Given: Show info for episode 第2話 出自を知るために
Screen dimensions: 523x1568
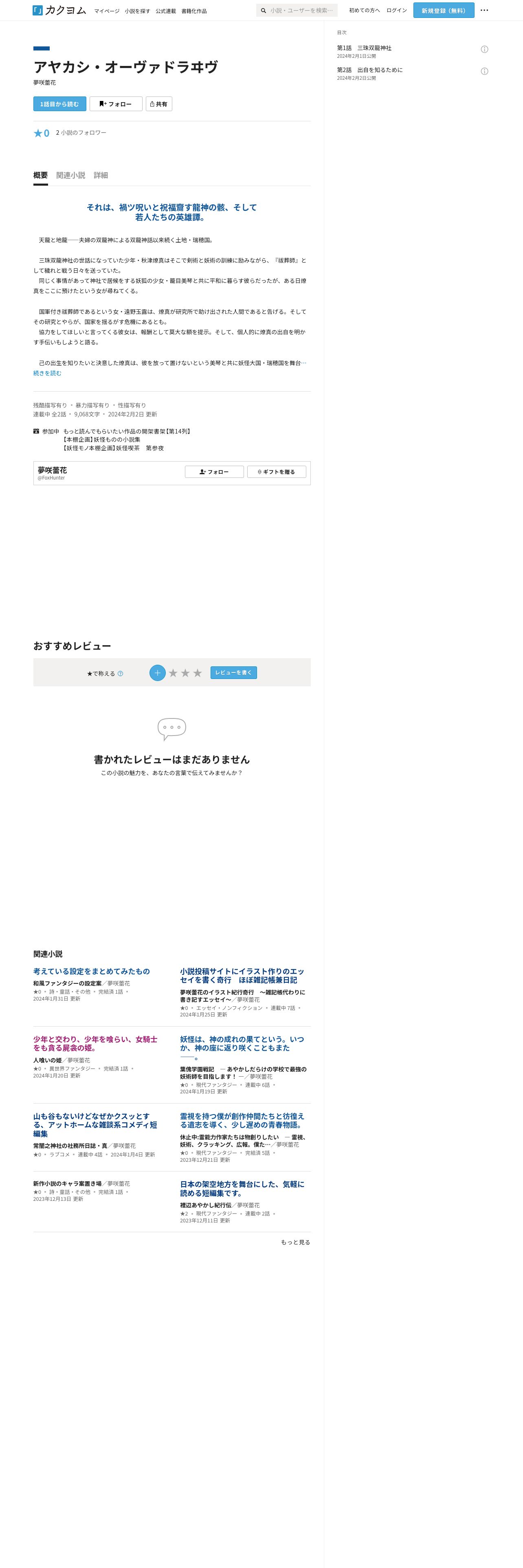Looking at the screenshot, I should coord(485,71).
